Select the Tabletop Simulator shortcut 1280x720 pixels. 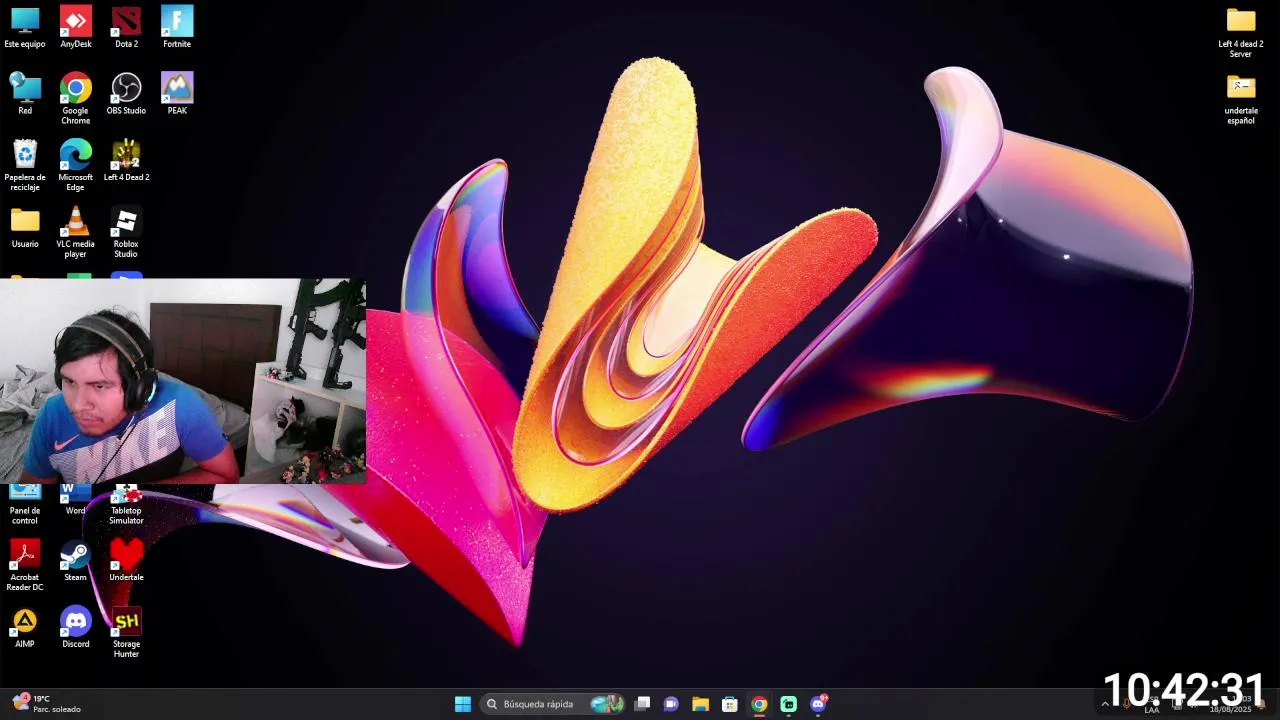pyautogui.click(x=126, y=506)
